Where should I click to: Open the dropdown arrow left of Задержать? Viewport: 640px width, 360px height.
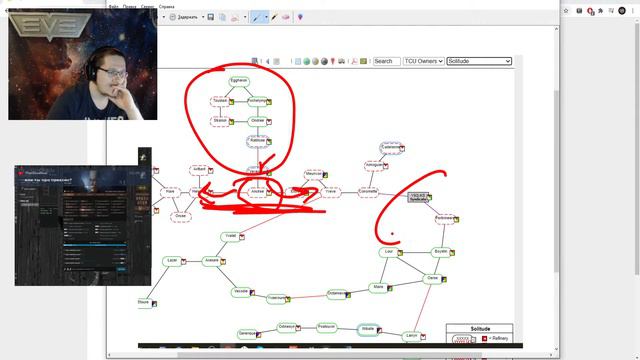pyautogui.click(x=164, y=17)
